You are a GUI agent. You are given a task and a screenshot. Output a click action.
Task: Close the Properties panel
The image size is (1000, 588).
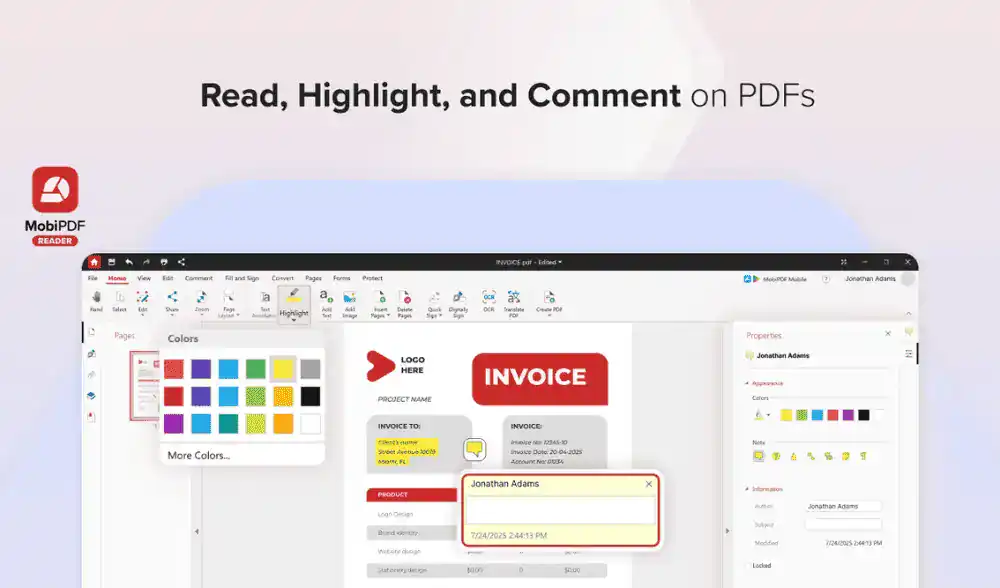point(887,334)
